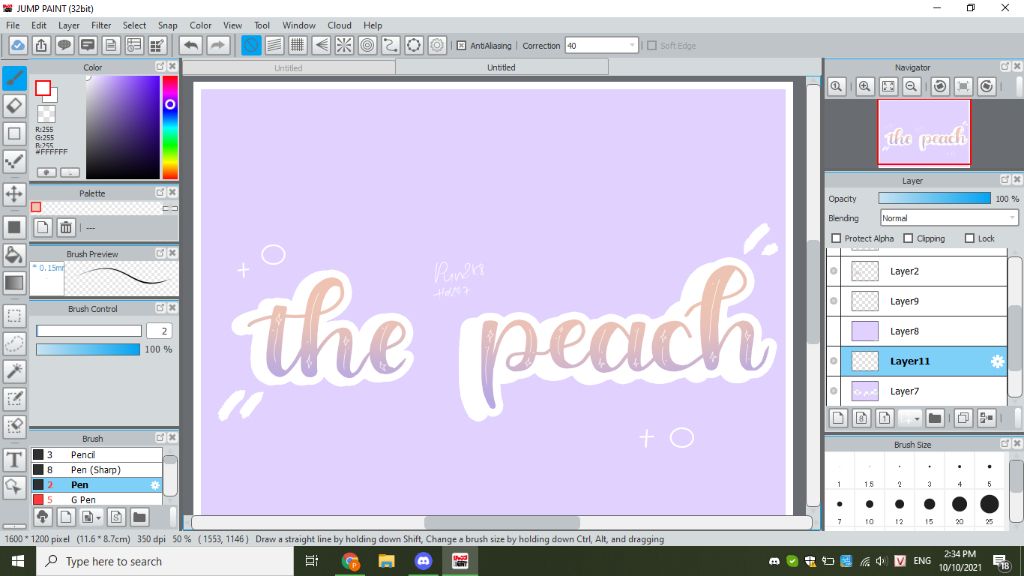Click the Undo arrow
The width and height of the screenshot is (1024, 576).
[191, 46]
